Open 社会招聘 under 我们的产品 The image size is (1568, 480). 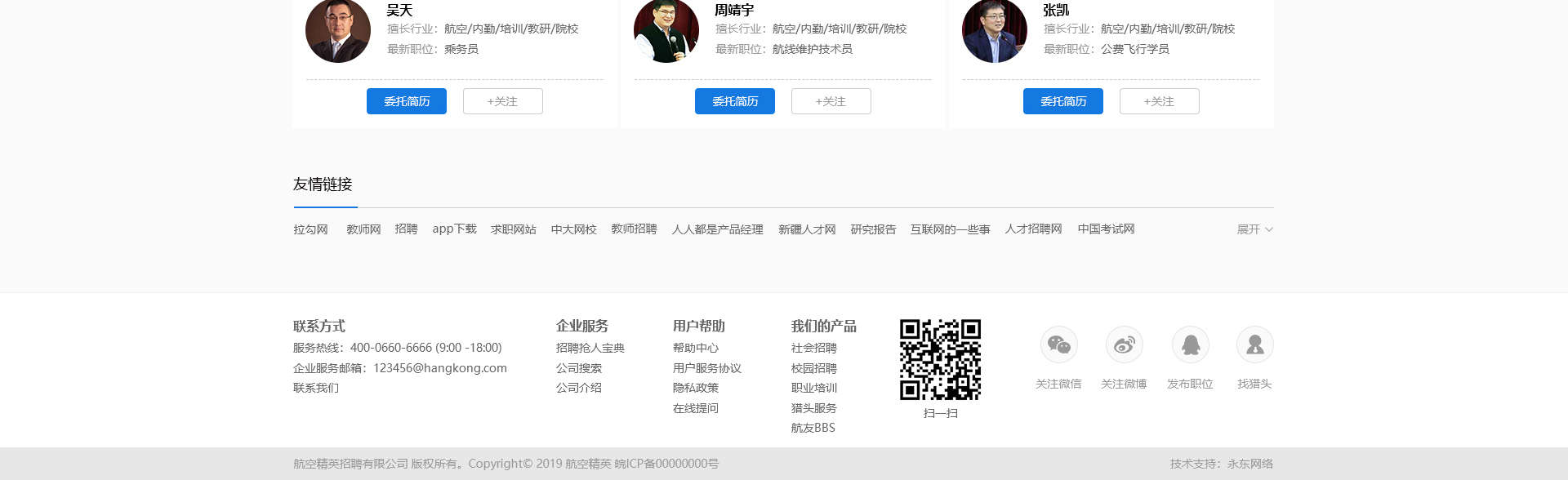(814, 348)
